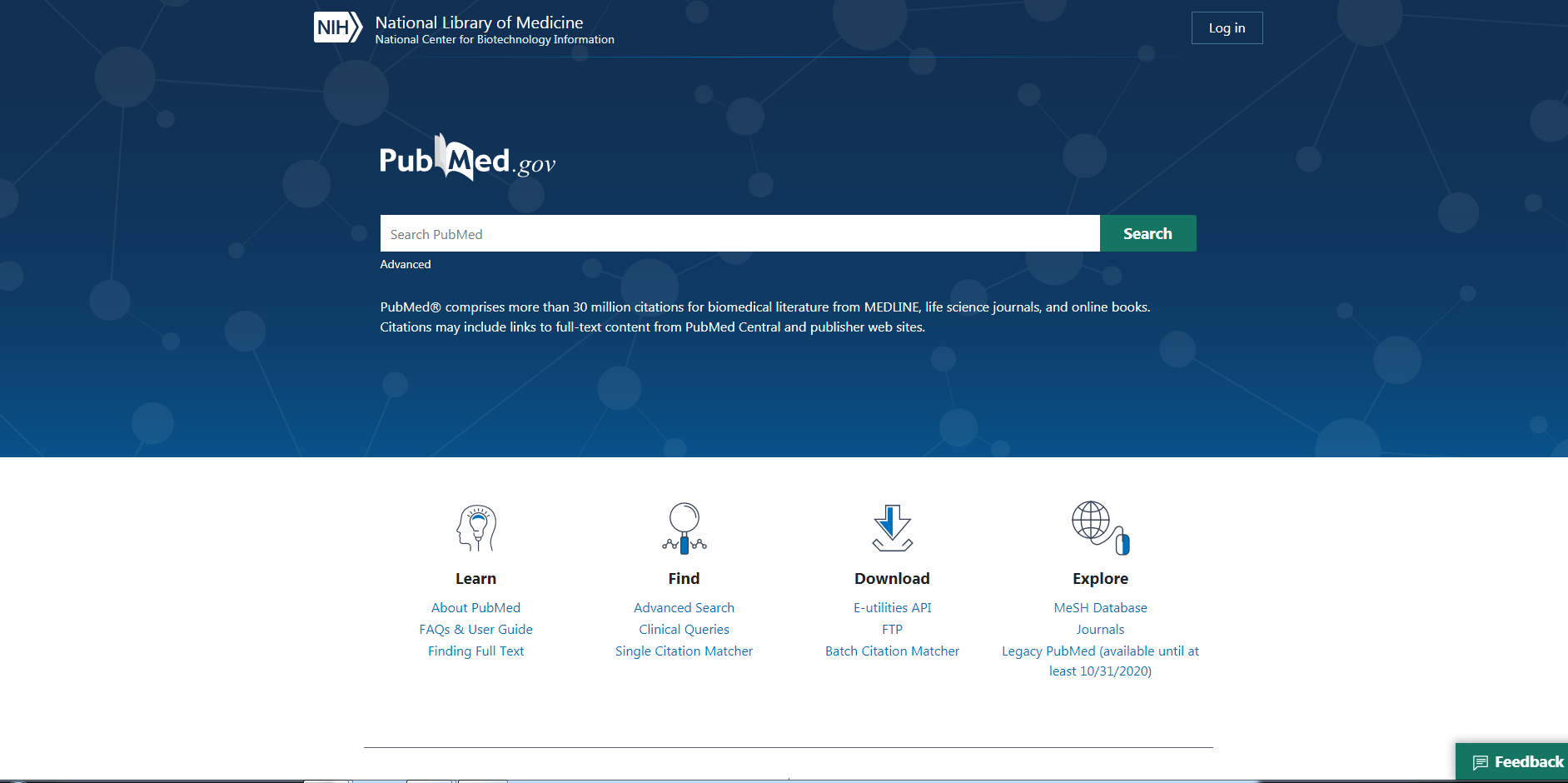Open the E-utilities API link
The width and height of the screenshot is (1568, 783).
[x=893, y=608]
